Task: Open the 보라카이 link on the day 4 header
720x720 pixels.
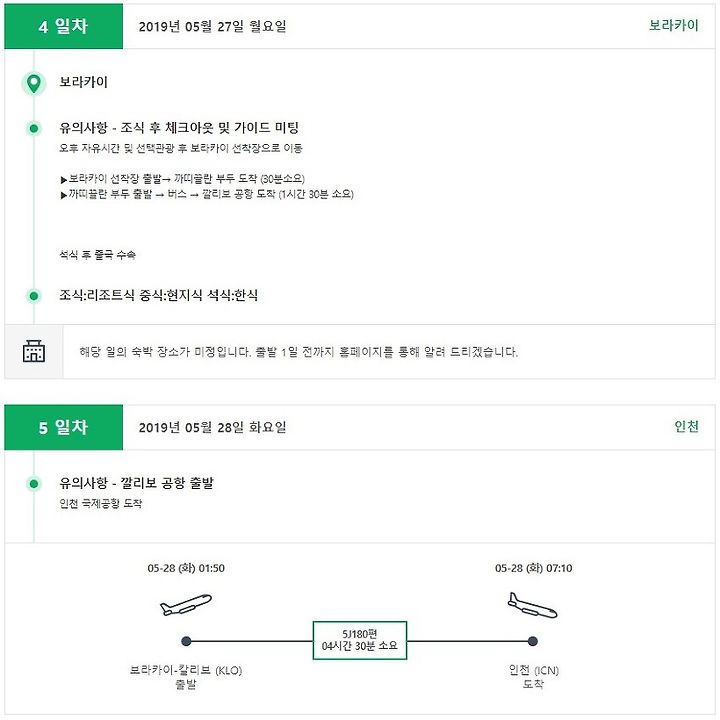Action: pyautogui.click(x=674, y=25)
